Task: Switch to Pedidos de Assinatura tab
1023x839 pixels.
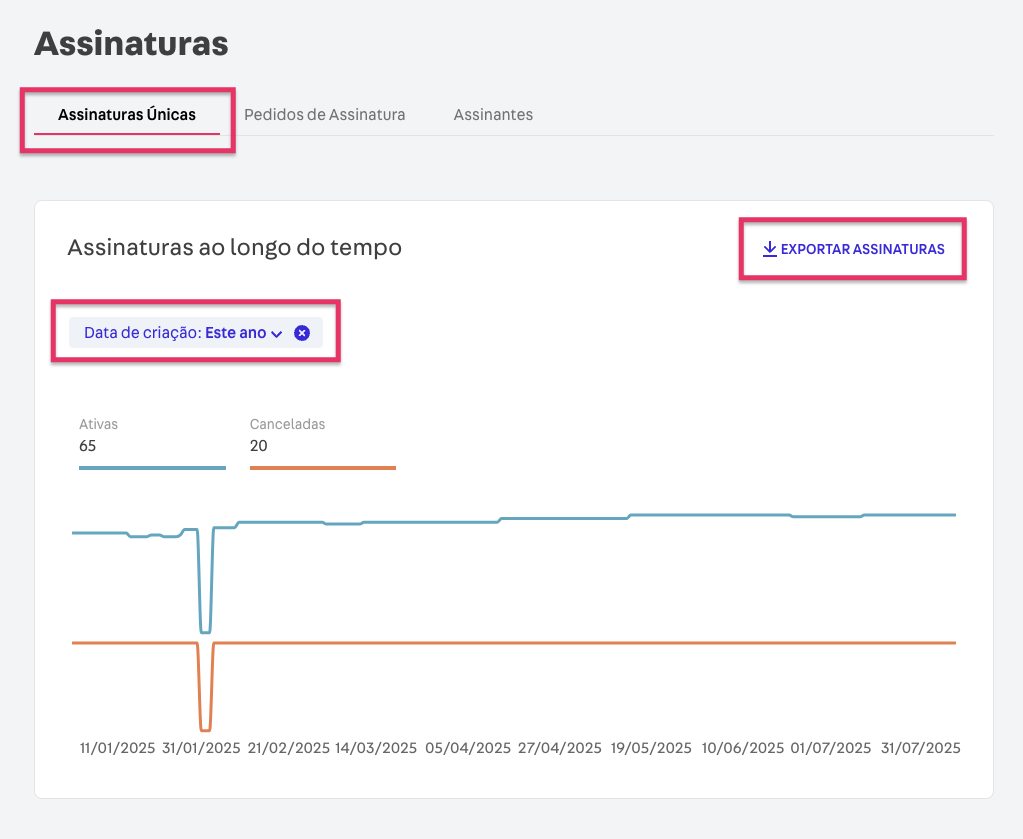Action: coord(324,114)
